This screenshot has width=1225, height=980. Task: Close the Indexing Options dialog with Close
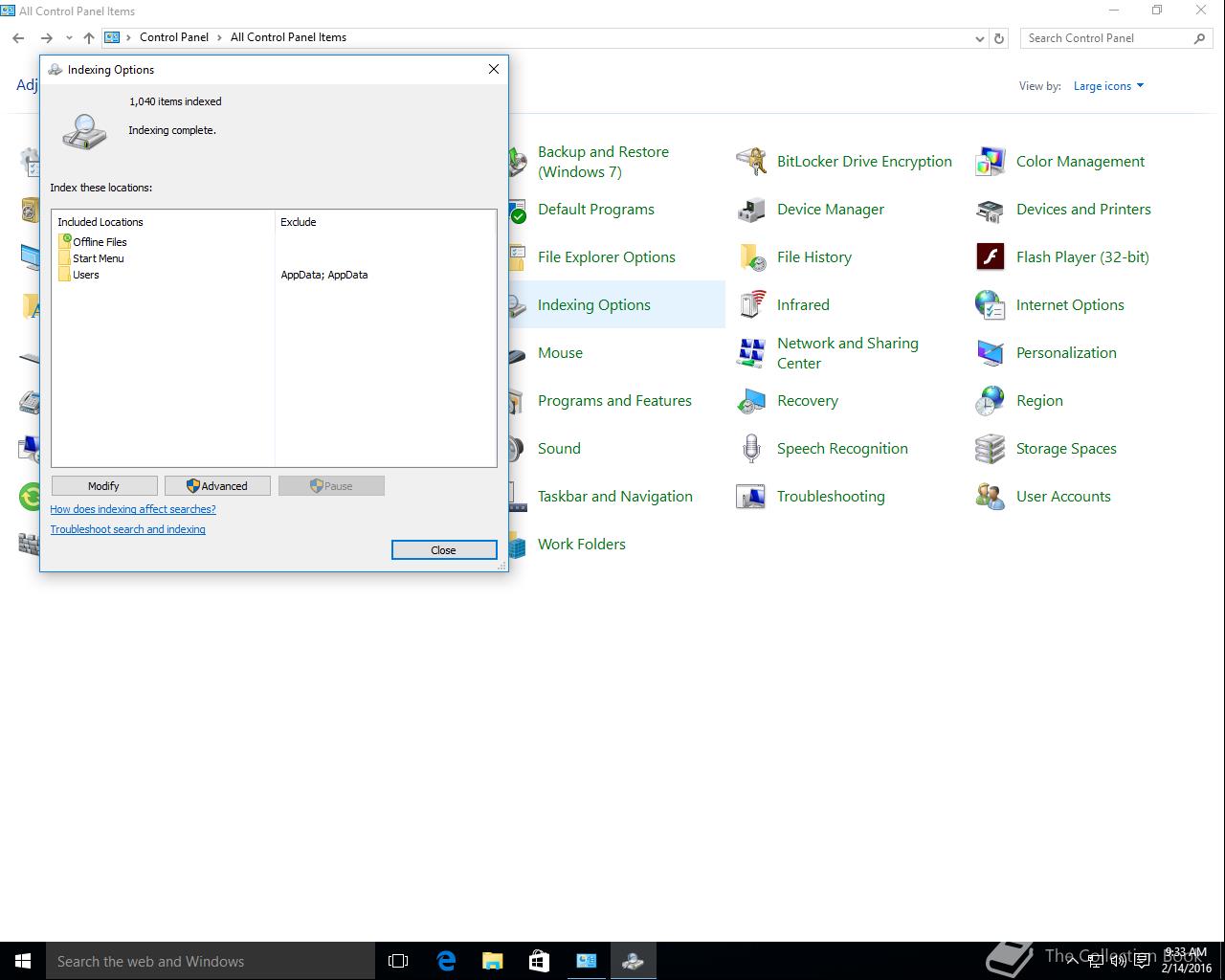(444, 550)
